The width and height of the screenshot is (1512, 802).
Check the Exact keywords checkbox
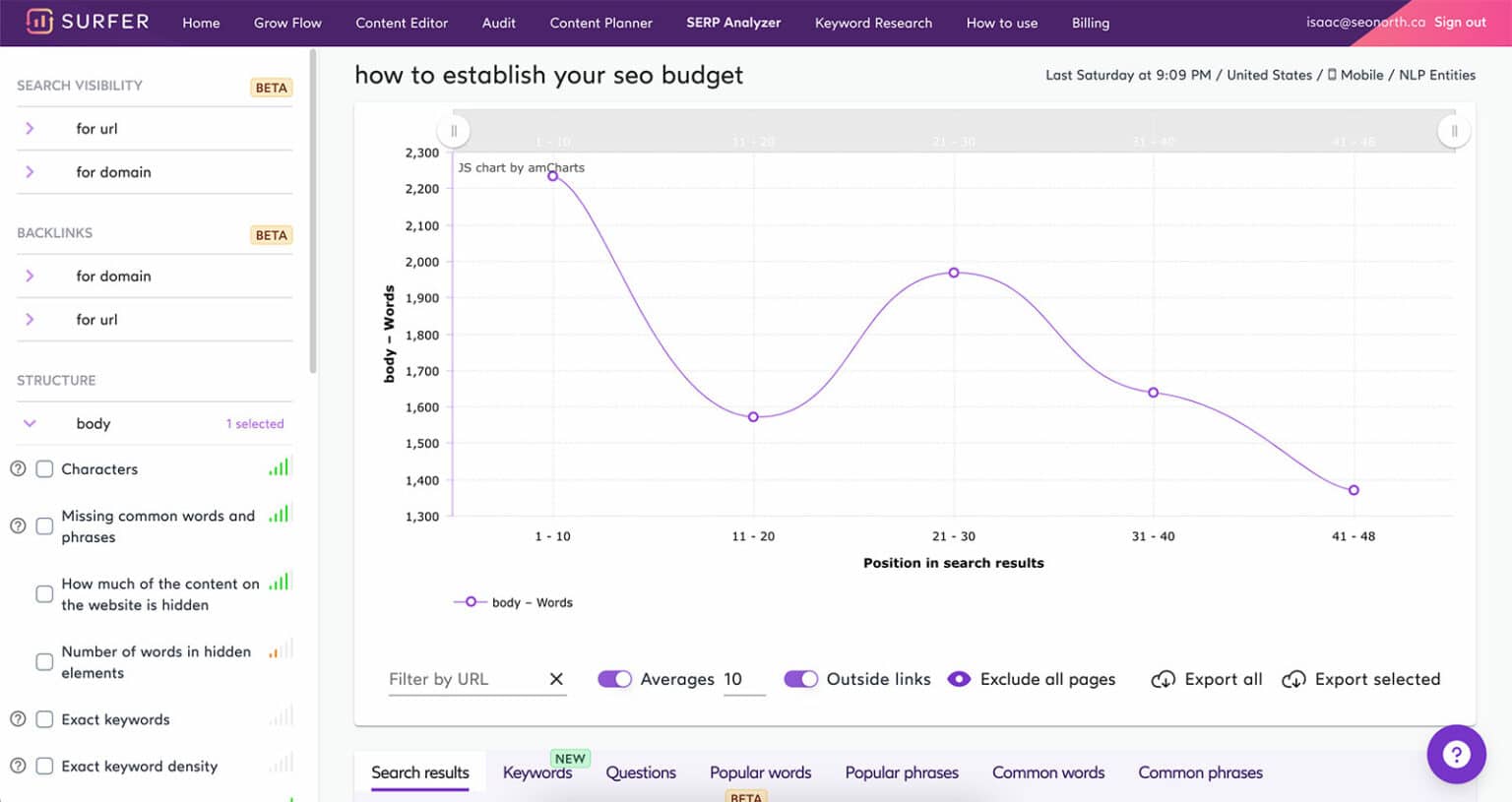pyautogui.click(x=44, y=719)
